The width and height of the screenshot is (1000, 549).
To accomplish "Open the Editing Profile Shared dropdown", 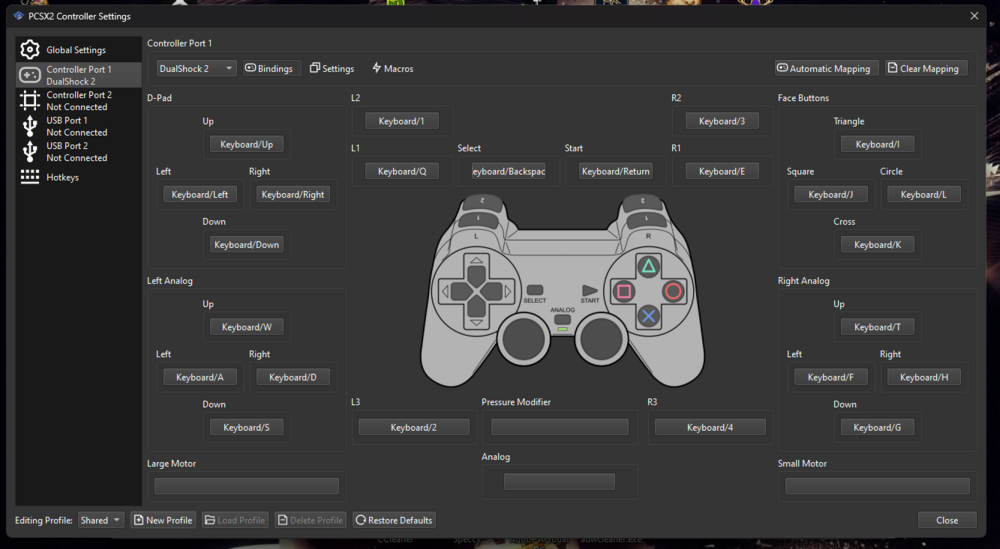I will point(100,520).
